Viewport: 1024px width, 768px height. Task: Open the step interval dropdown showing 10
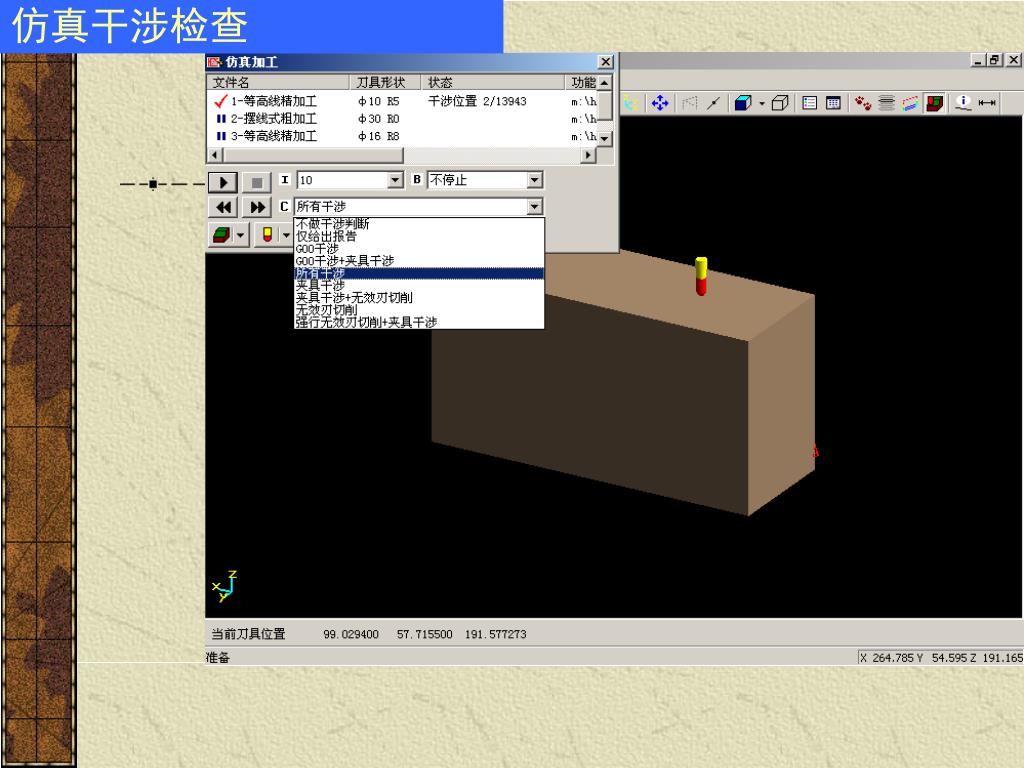(394, 181)
